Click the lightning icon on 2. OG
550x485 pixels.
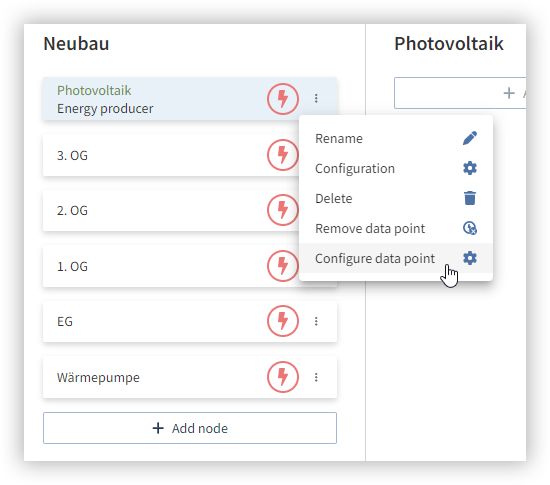point(283,210)
